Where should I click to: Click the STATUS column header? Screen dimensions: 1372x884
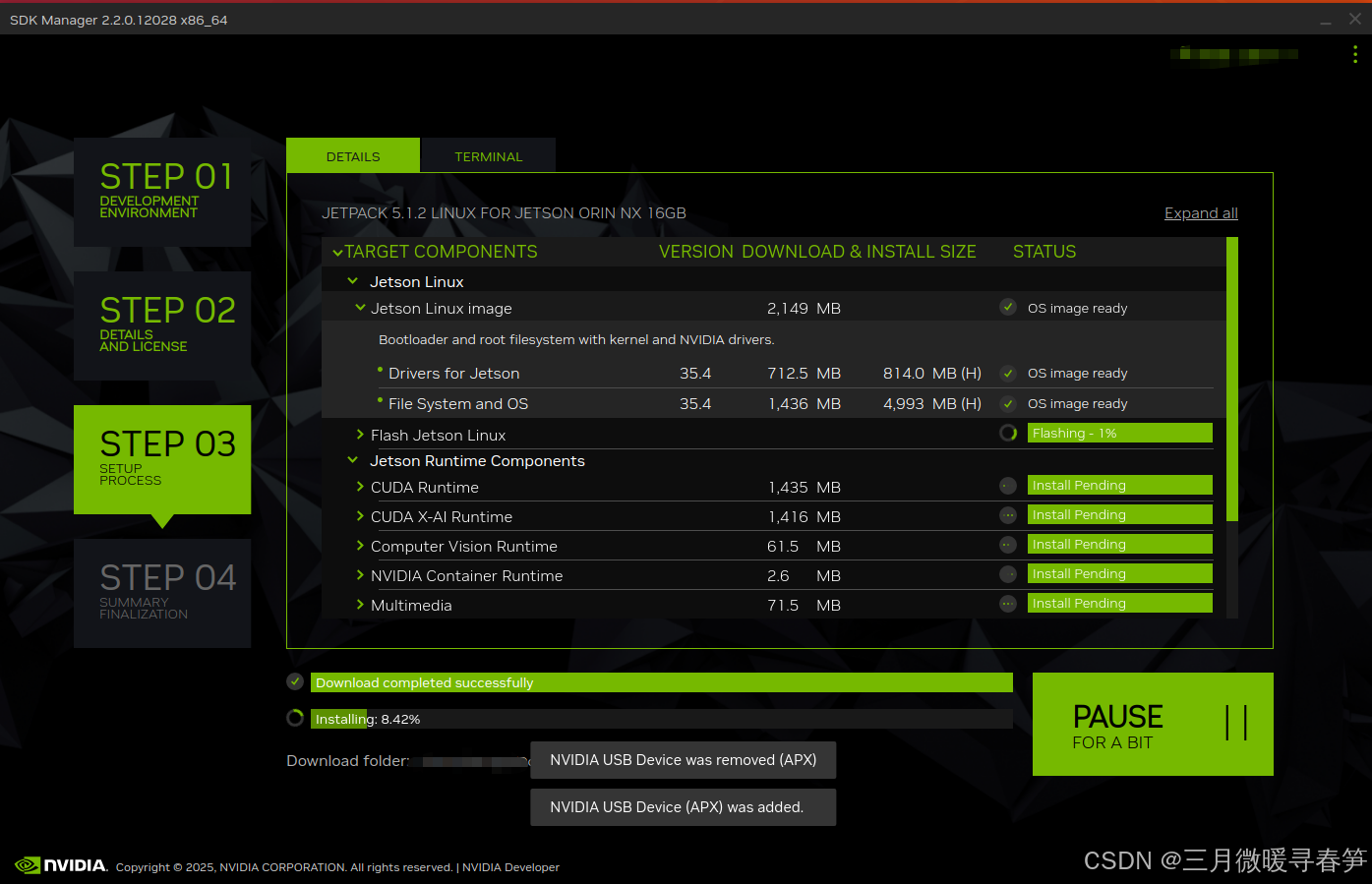[x=1044, y=252]
